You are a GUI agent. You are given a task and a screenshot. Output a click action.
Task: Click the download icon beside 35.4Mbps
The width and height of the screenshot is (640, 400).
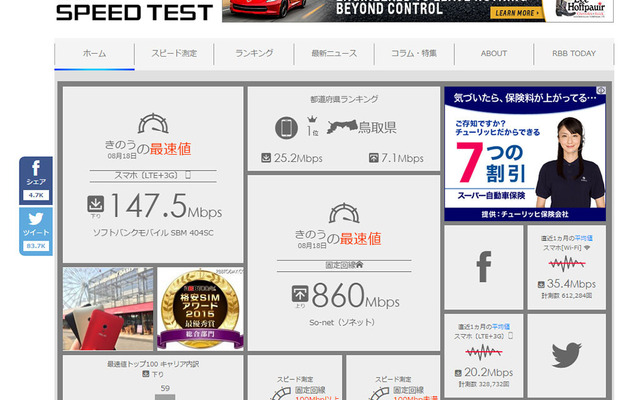coord(541,284)
